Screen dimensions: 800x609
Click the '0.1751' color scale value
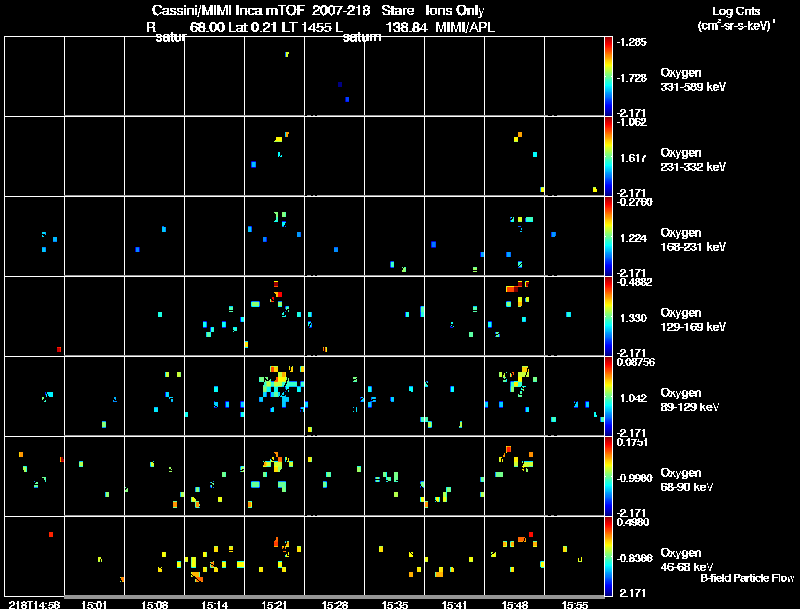[x=632, y=442]
